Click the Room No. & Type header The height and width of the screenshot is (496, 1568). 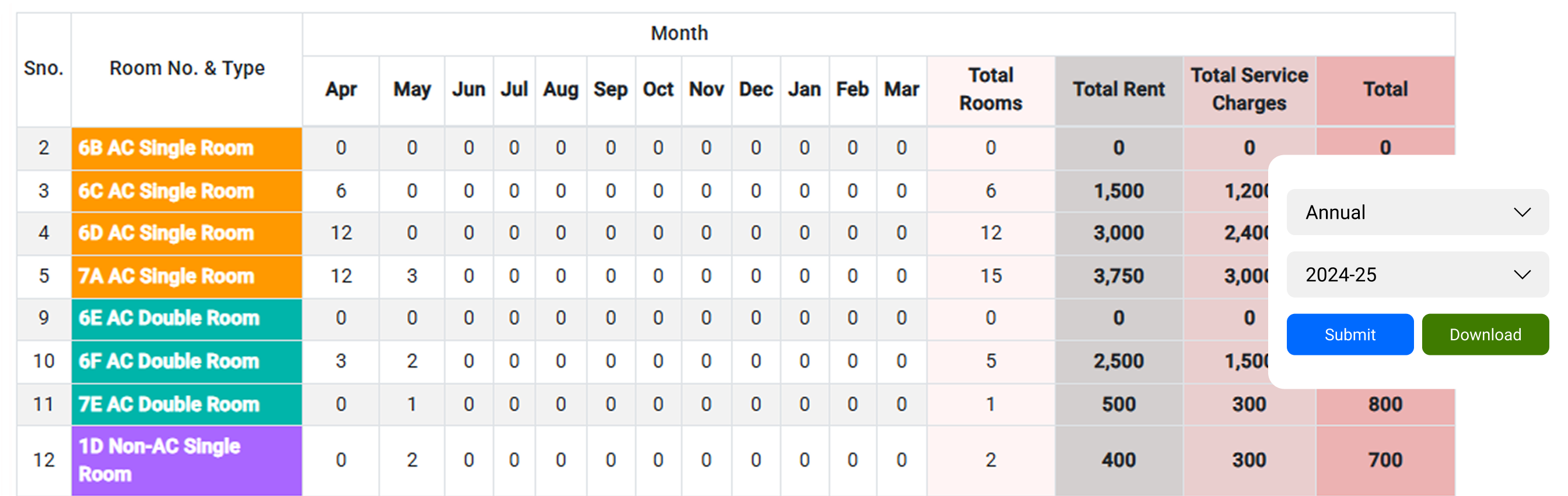(x=186, y=68)
